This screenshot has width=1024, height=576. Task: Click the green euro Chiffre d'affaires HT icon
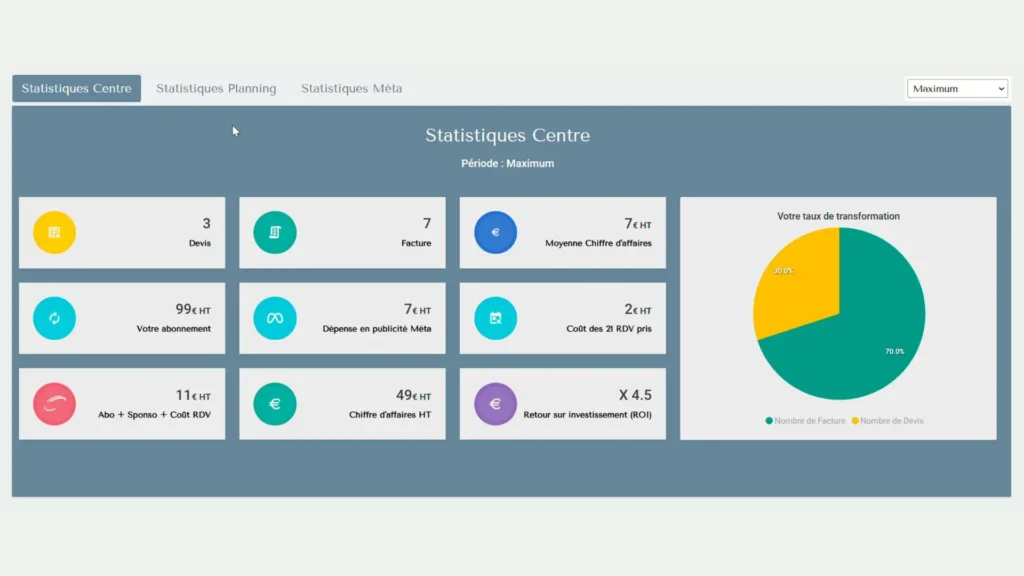click(275, 404)
